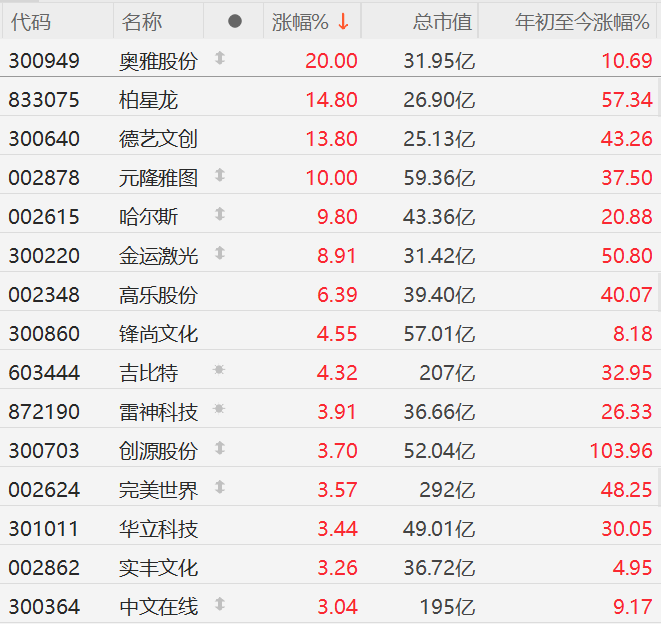The image size is (661, 624).
Task: Click the year-to-date value 4.95
Action: point(633,568)
